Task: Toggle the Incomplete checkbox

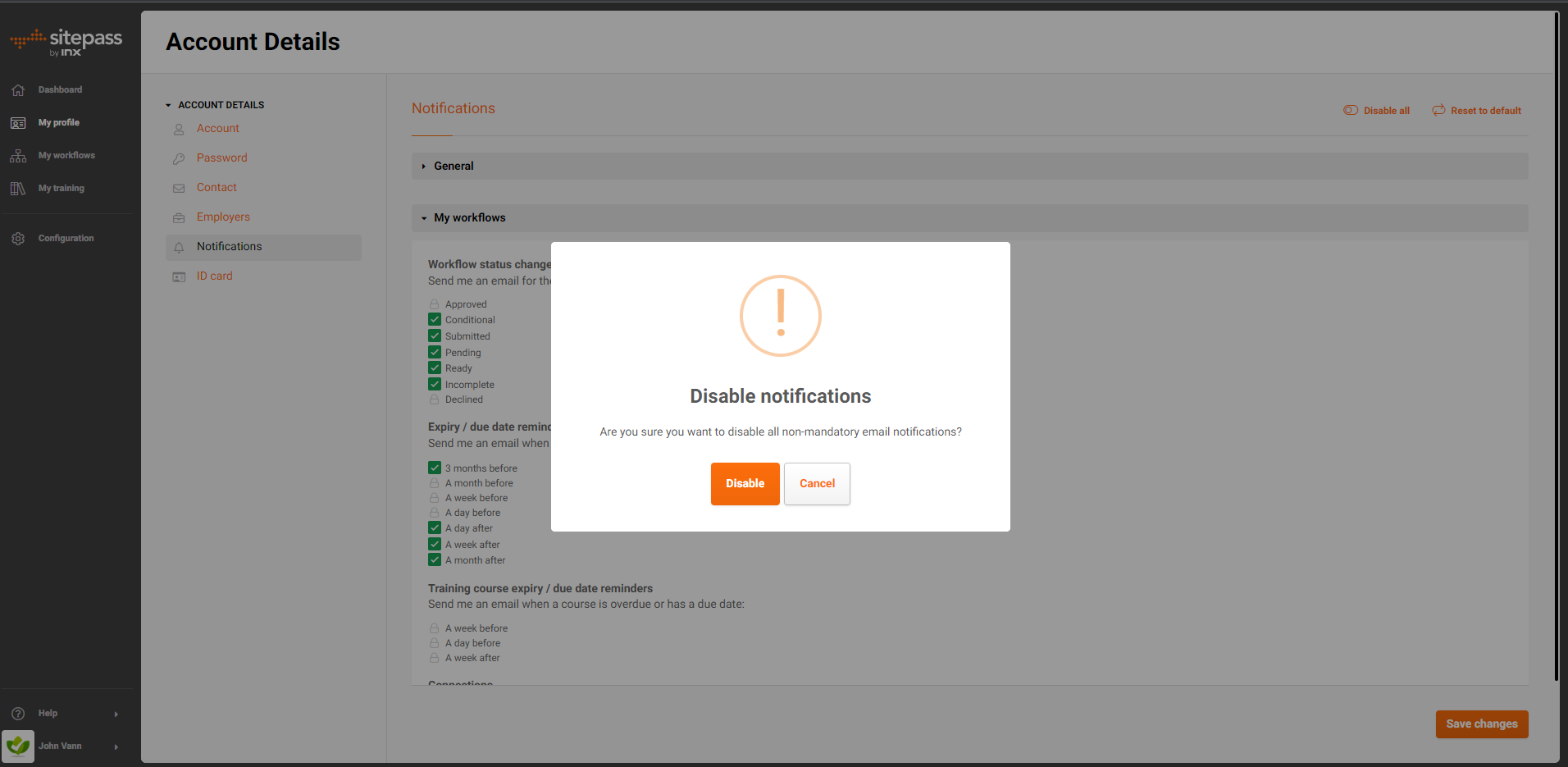Action: point(435,385)
